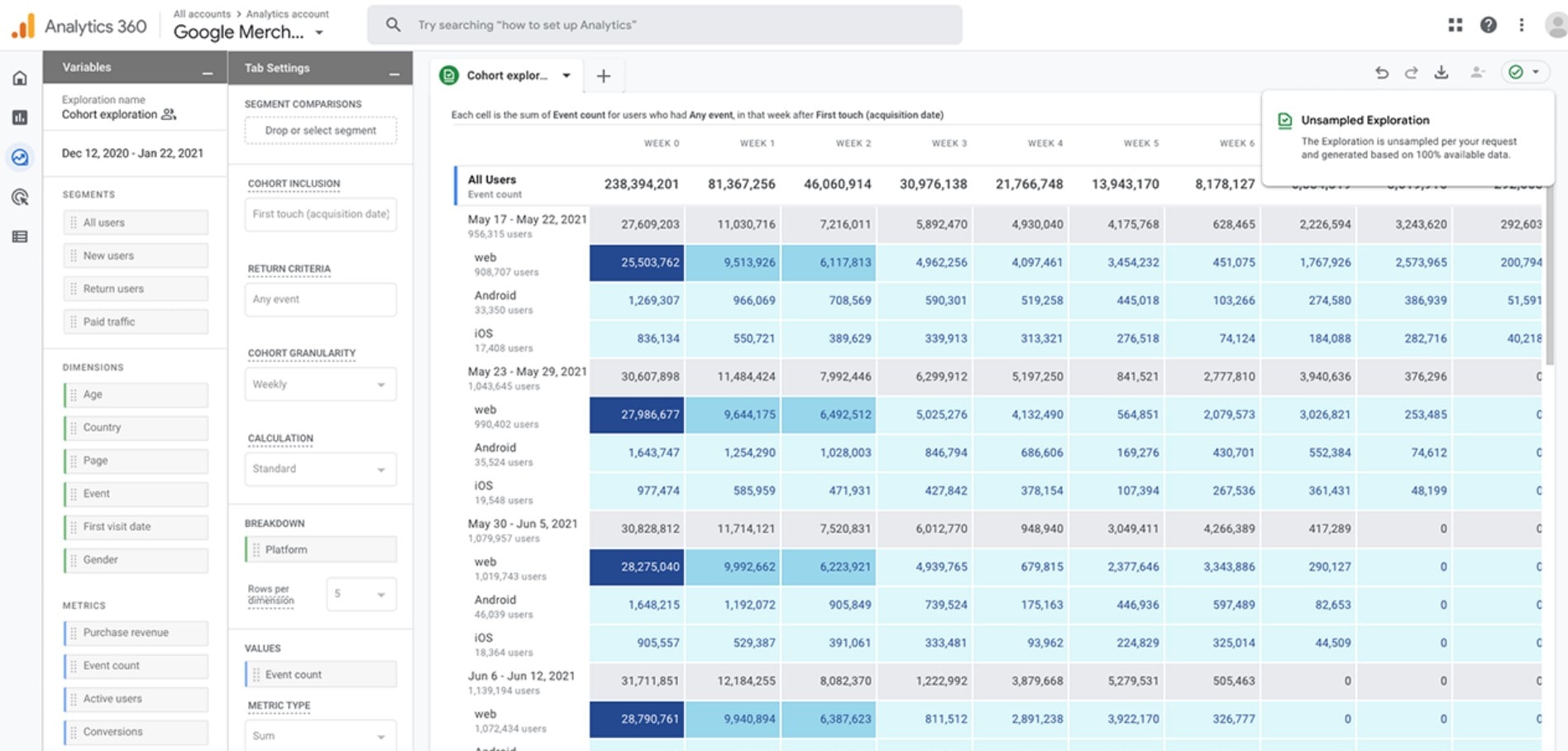Open the Google apps grid icon
Screen dimensions: 1568x751
(x=1455, y=25)
